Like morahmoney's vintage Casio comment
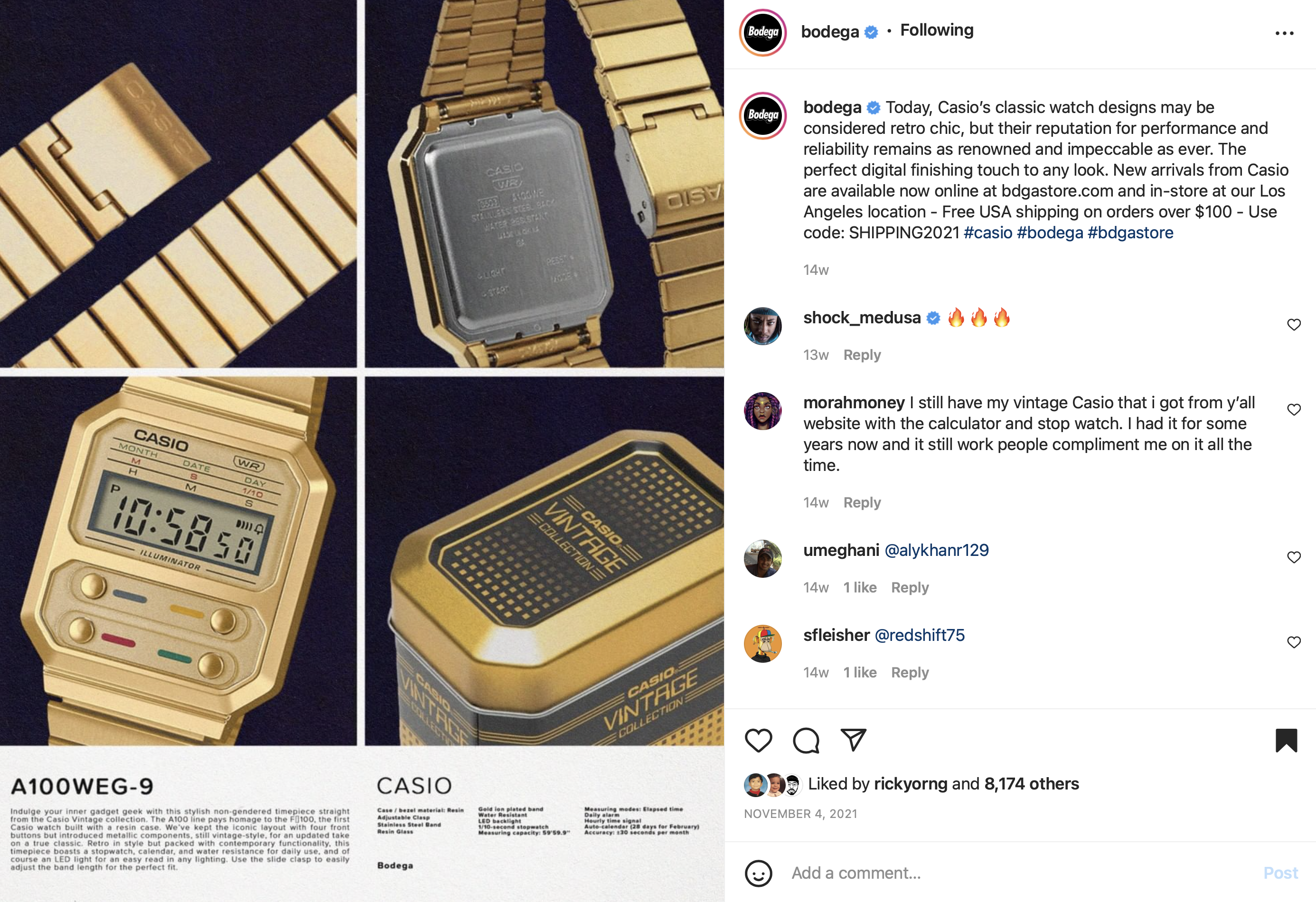 [x=1293, y=409]
